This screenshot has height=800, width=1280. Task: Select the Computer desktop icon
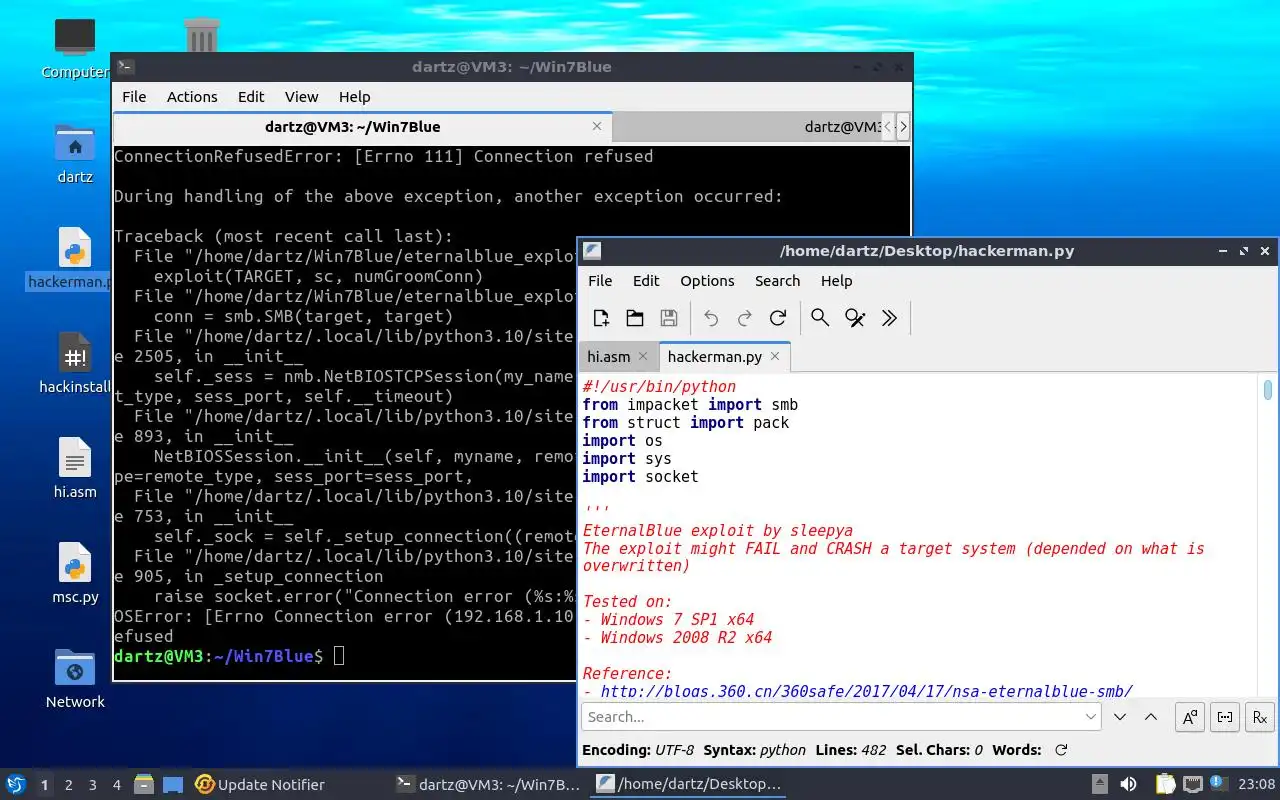click(x=75, y=49)
